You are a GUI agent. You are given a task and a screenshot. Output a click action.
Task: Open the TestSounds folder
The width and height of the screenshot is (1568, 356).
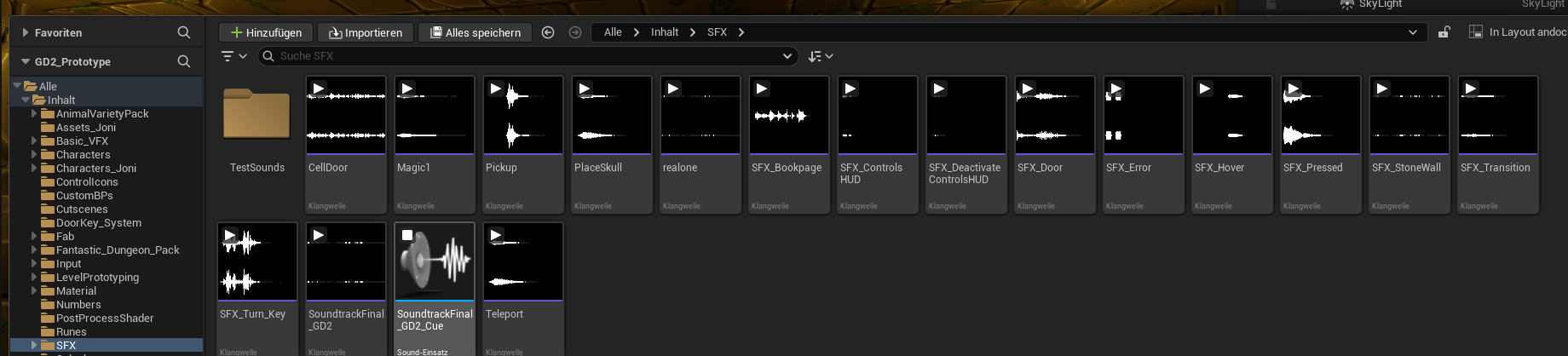257,115
